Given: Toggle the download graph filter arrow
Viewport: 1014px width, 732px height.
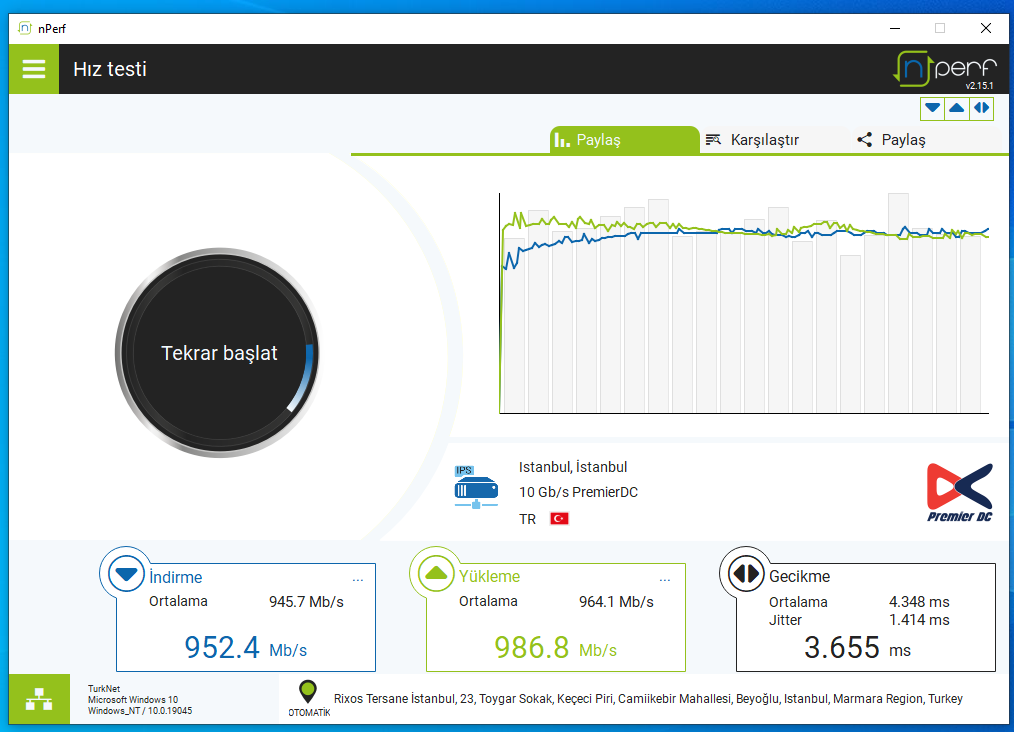Looking at the screenshot, I should [x=933, y=108].
